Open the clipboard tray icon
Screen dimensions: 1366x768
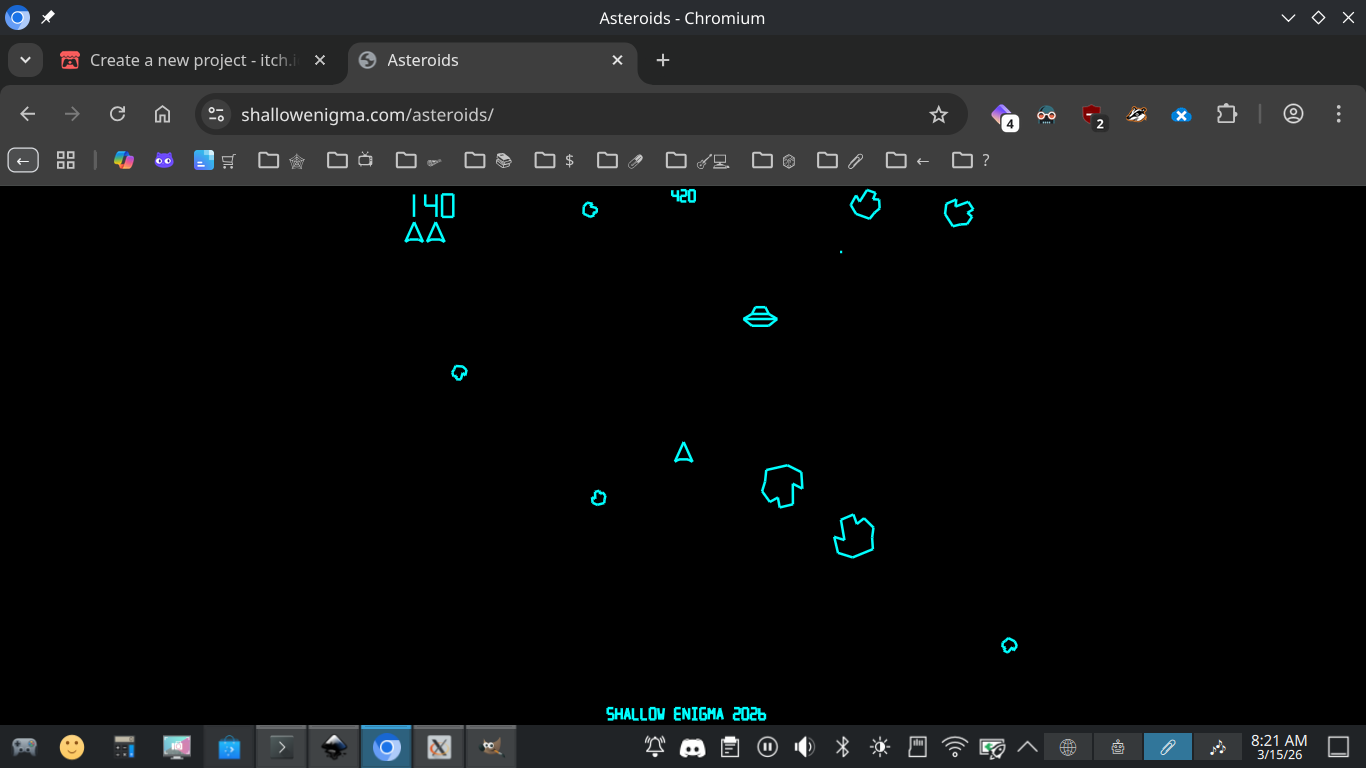pos(730,747)
